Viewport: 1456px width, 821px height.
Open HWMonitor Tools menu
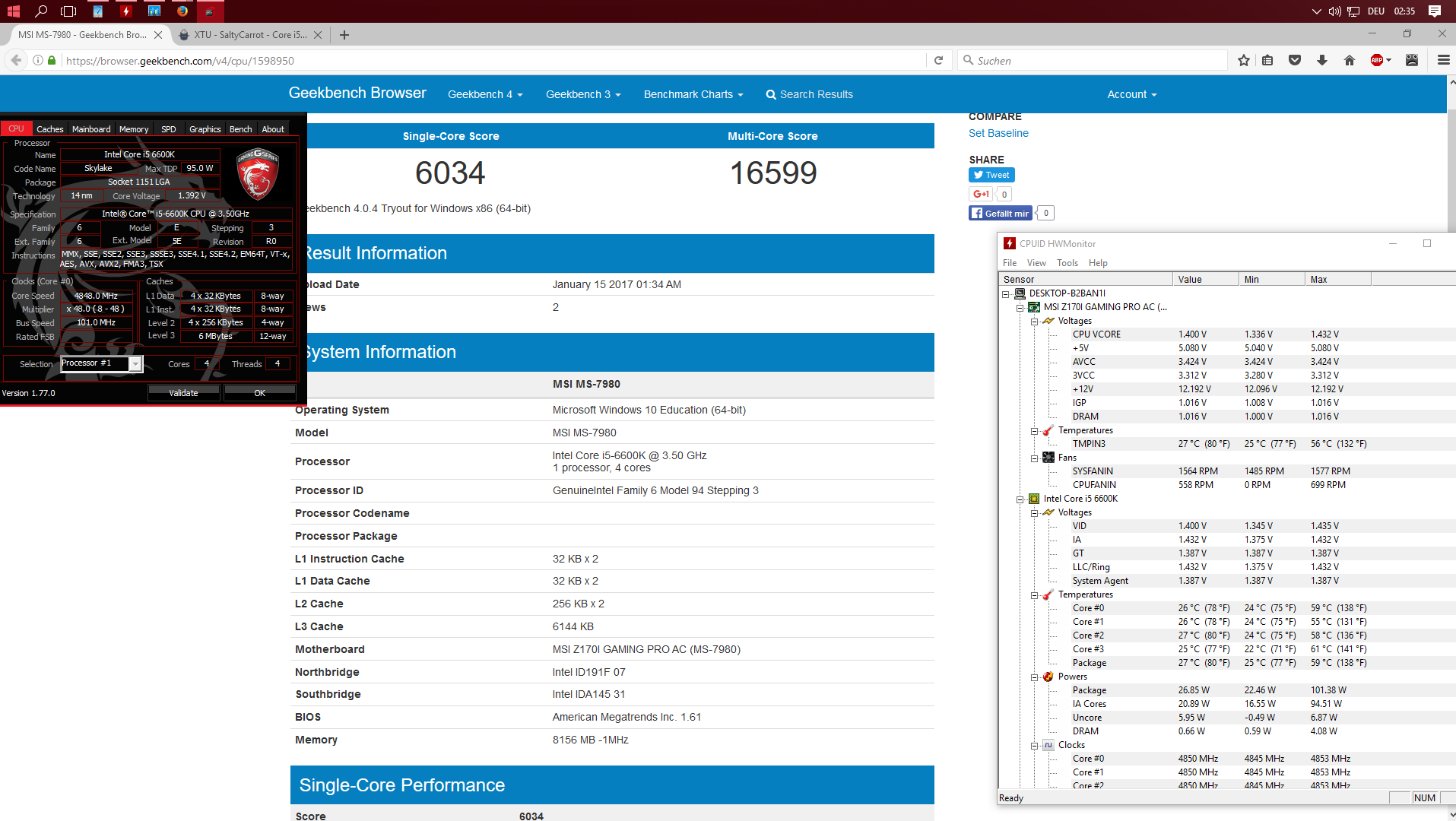coord(1067,263)
